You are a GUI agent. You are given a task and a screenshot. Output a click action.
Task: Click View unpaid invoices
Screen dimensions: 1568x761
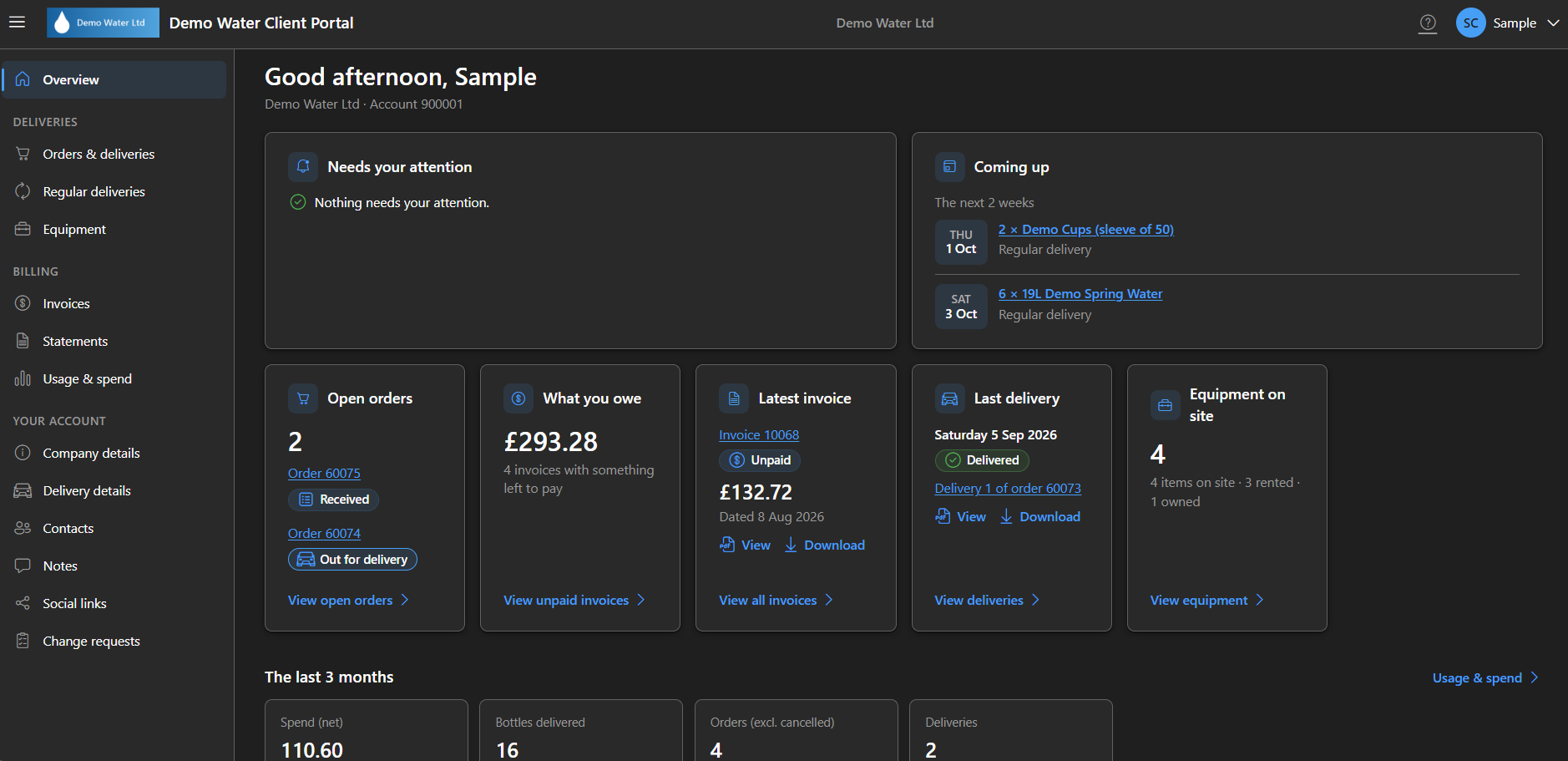[574, 600]
